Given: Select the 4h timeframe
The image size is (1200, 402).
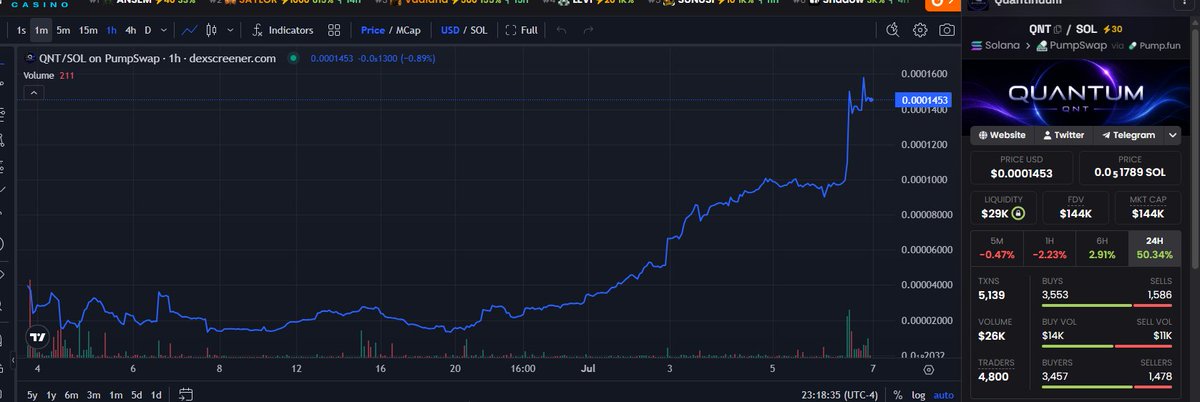Looking at the screenshot, I should [x=131, y=30].
